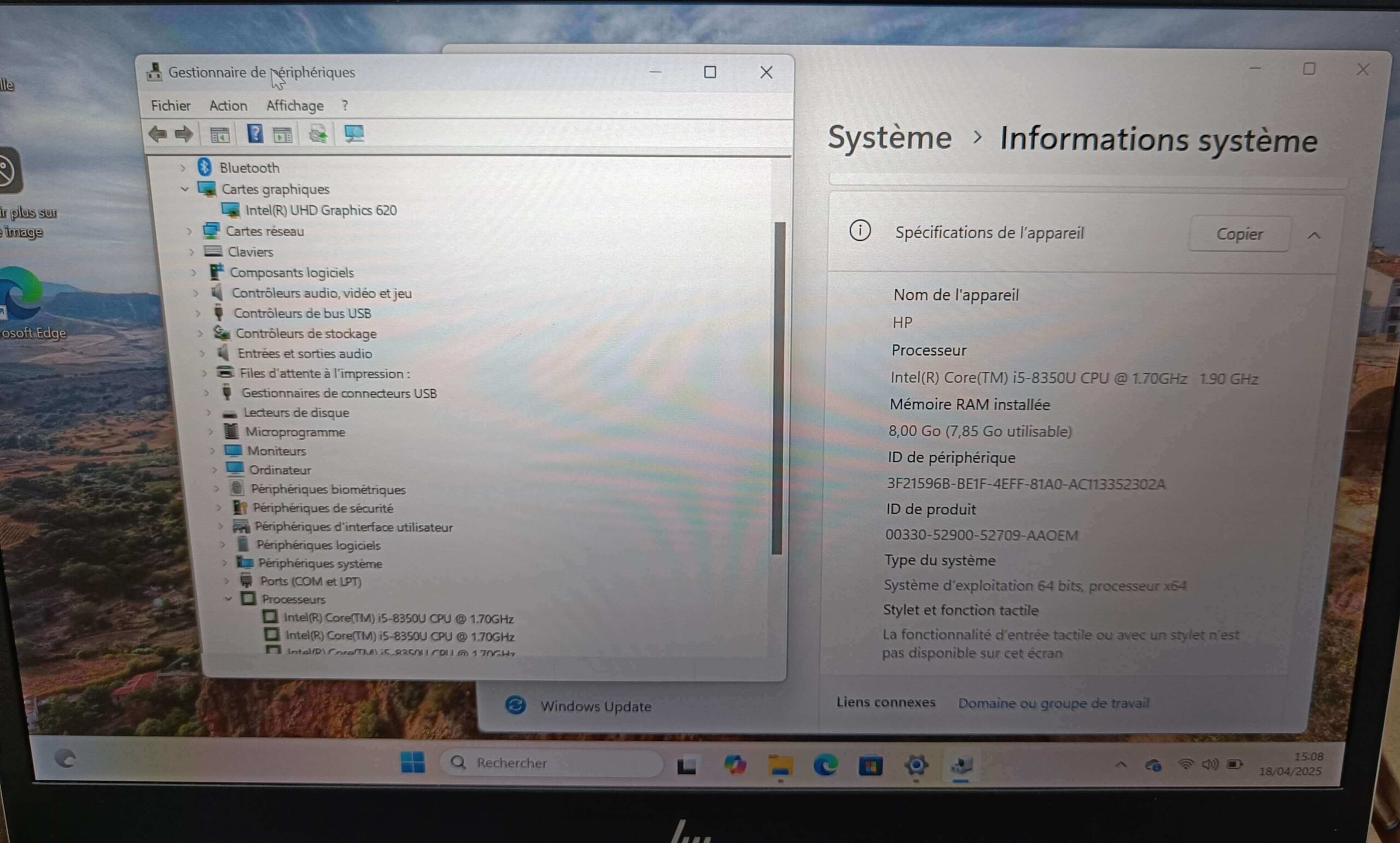This screenshot has width=1400, height=843.
Task: Select the Cartes graphiques category
Action: click(x=275, y=189)
